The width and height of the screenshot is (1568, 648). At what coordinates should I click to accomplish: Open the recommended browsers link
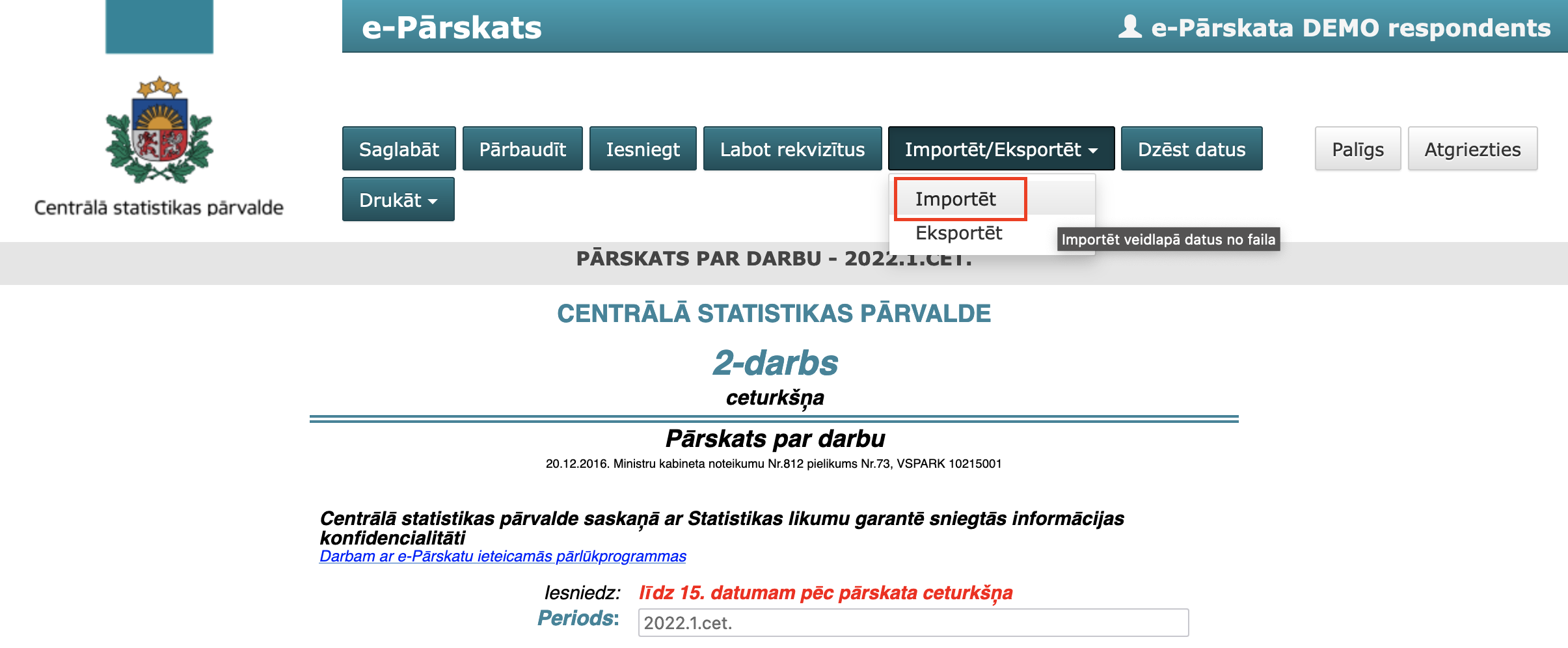(503, 556)
